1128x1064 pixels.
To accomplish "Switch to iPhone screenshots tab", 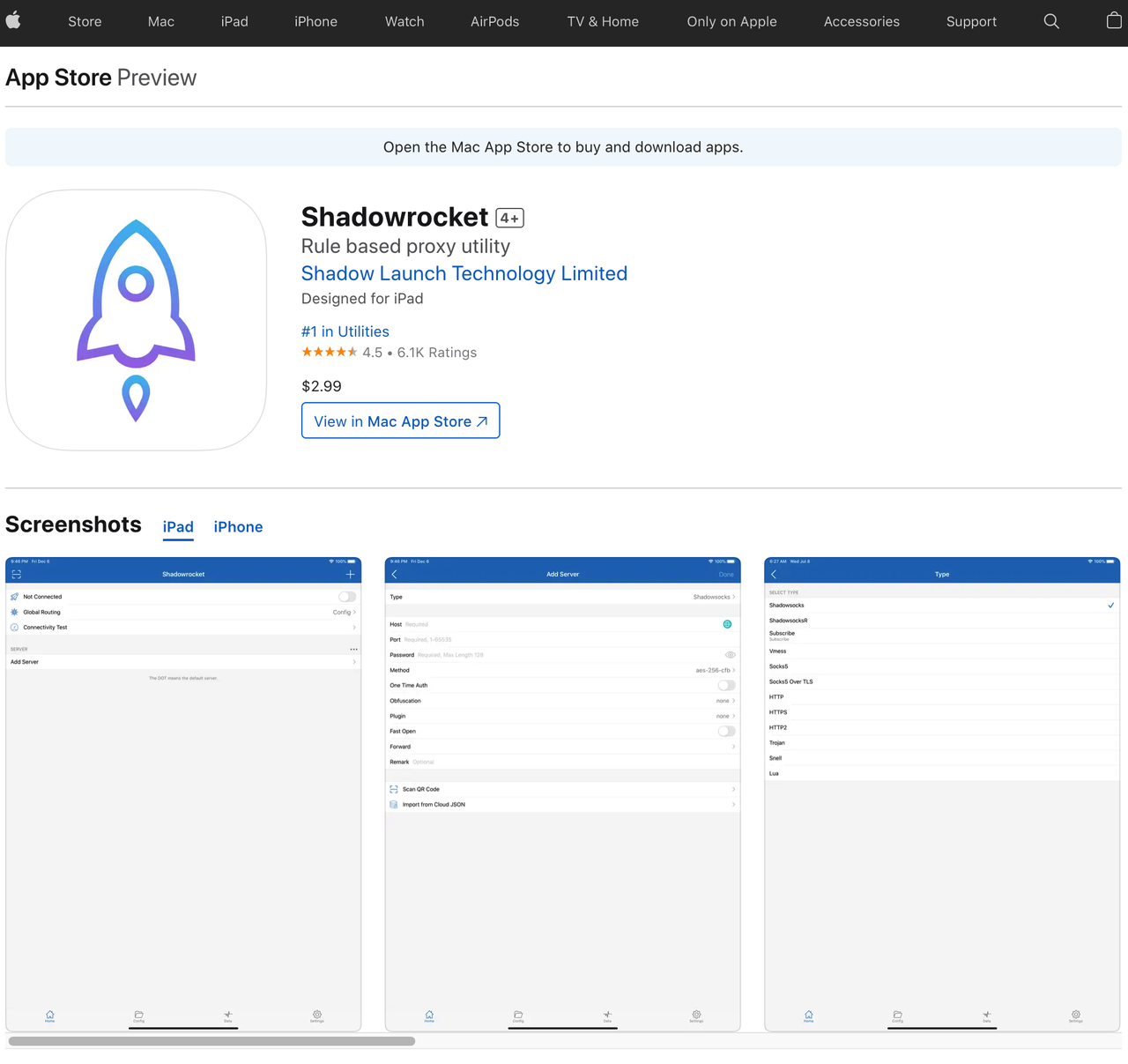I will click(238, 527).
